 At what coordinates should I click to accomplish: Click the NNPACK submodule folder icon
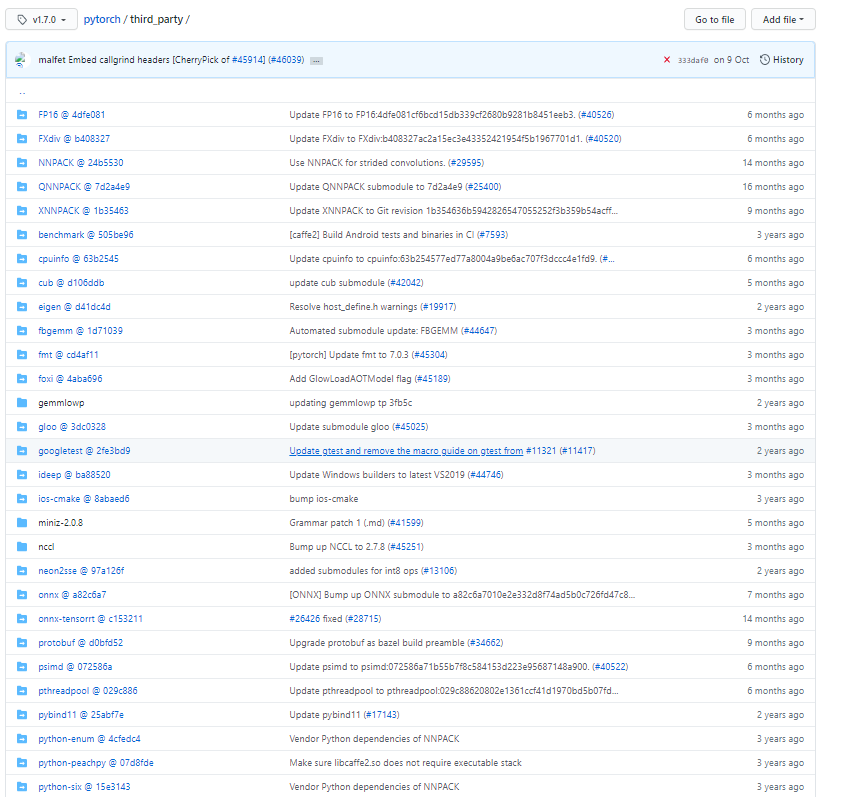coord(22,163)
